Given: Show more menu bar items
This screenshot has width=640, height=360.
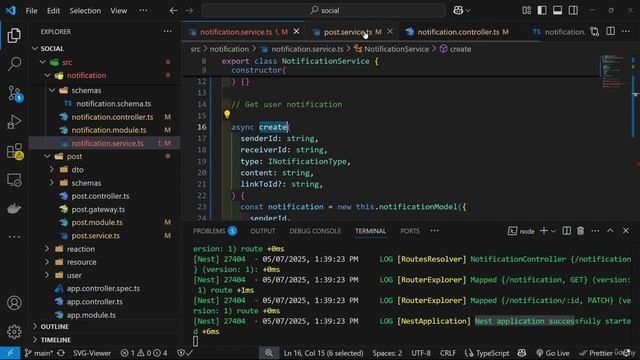Looking at the screenshot, I should (143, 11).
